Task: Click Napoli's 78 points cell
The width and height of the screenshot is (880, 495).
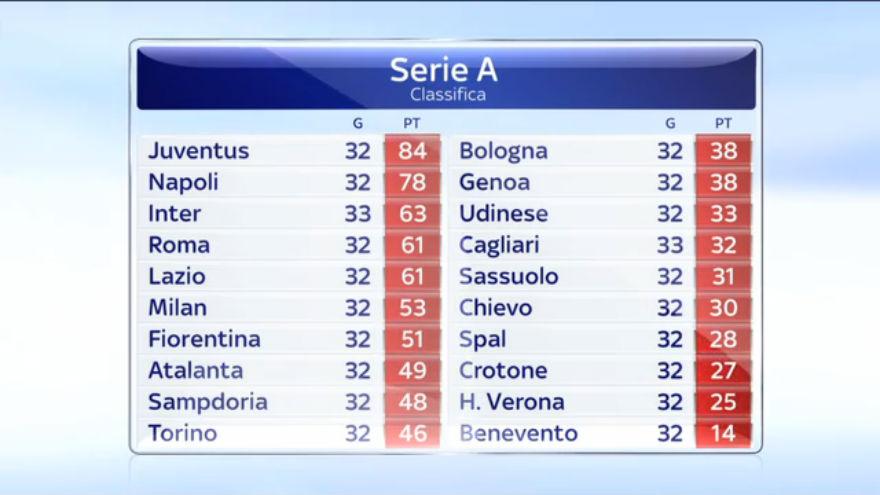Action: point(412,182)
